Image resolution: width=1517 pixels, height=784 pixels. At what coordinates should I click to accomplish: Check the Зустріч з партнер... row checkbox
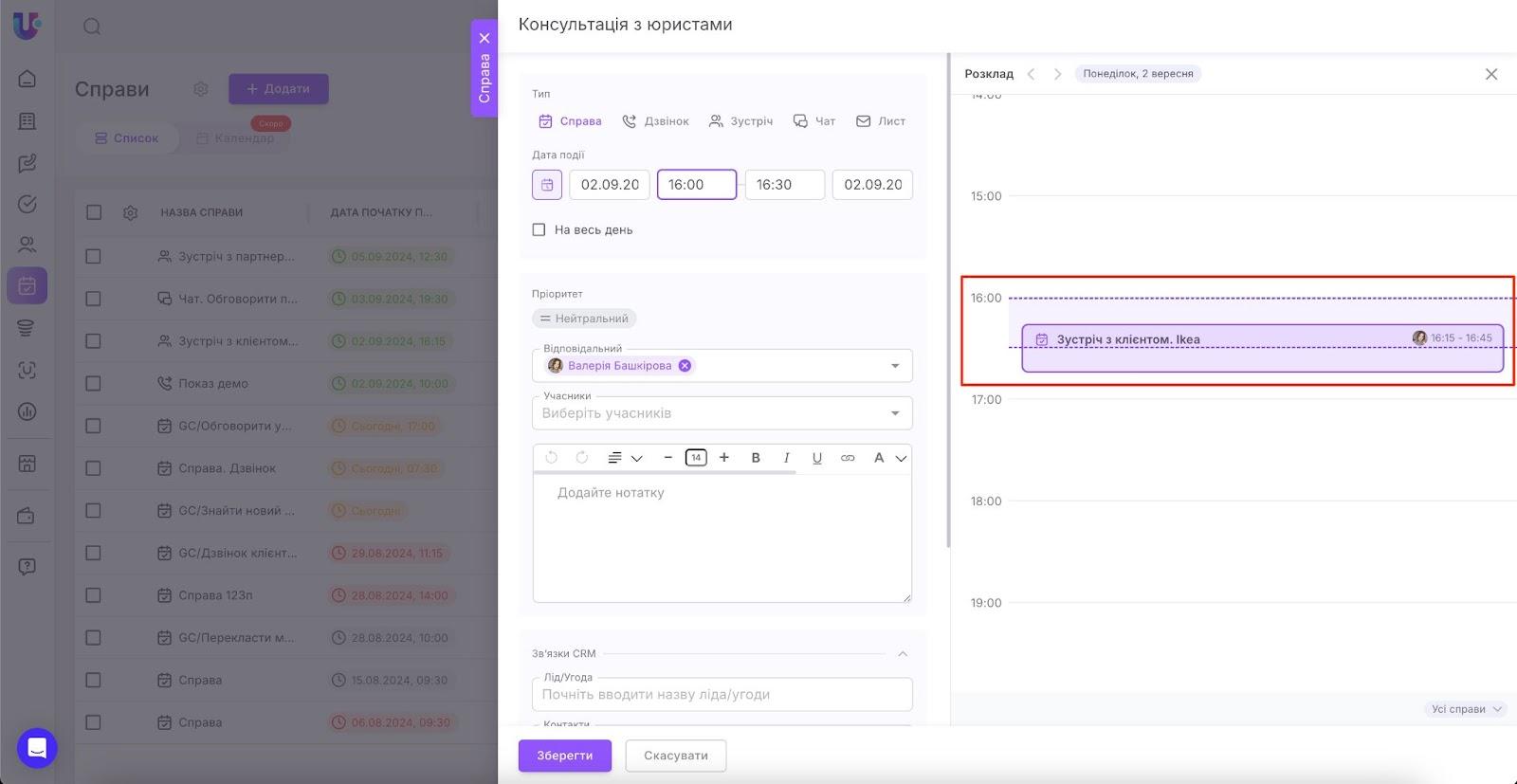click(93, 256)
